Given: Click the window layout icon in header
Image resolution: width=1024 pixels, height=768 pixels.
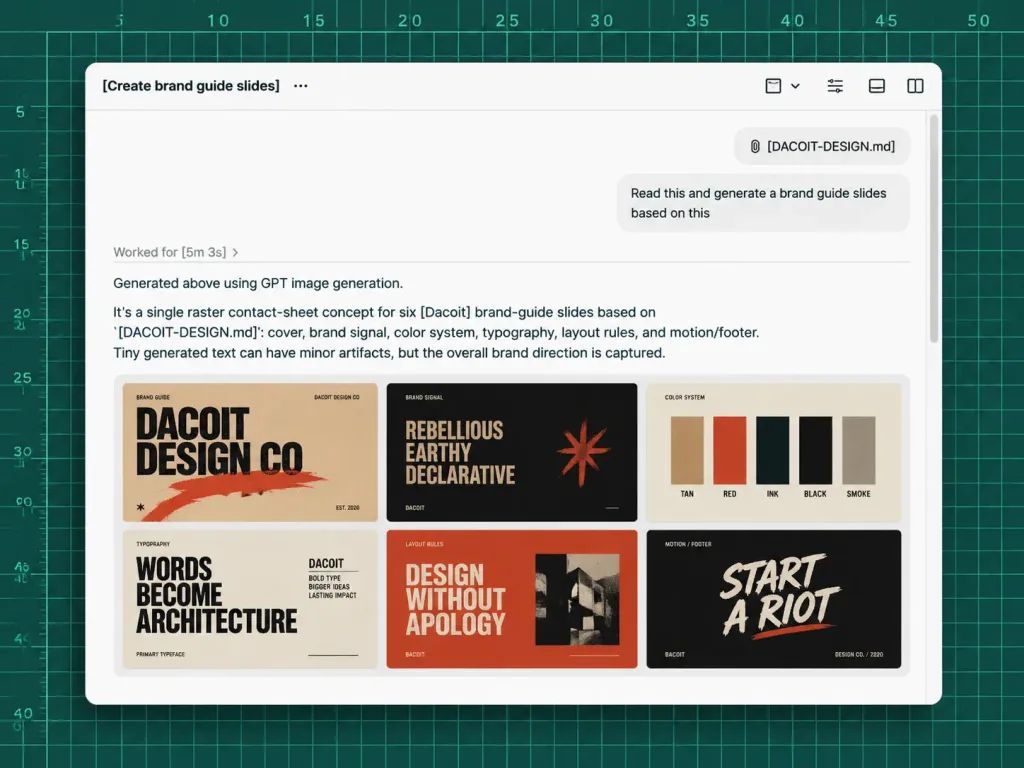Looking at the screenshot, I should pyautogui.click(x=773, y=86).
